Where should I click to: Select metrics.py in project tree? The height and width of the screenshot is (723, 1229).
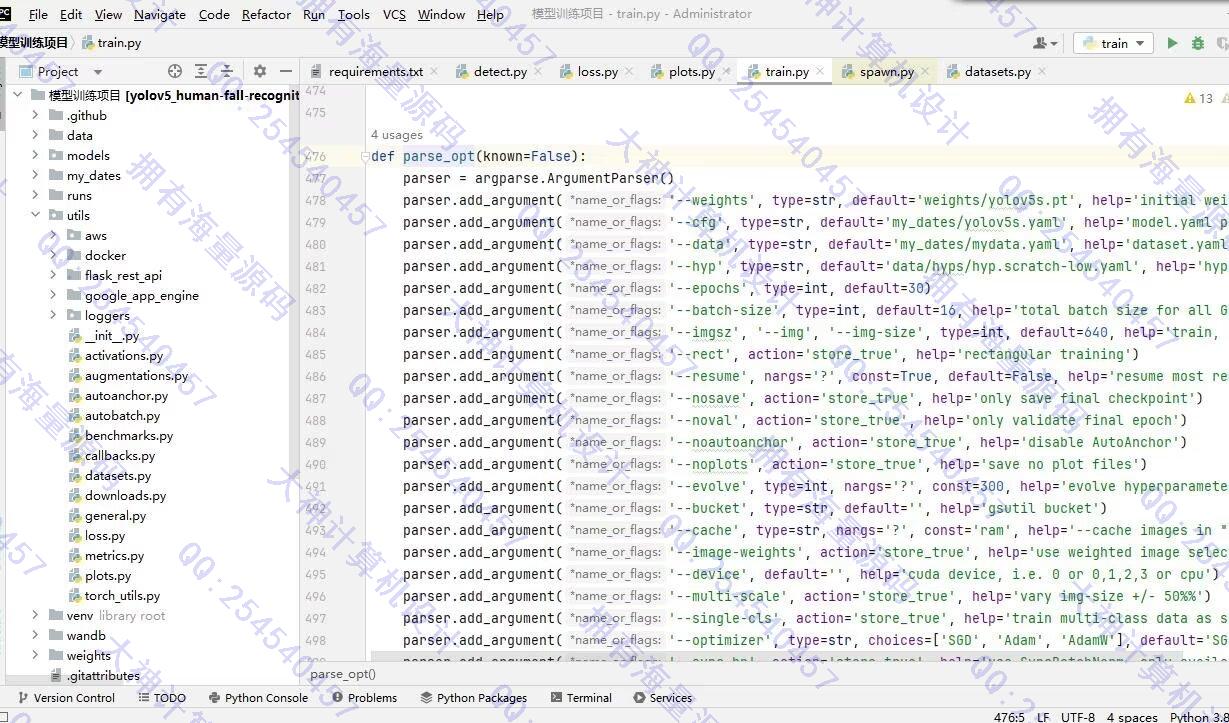pos(114,555)
